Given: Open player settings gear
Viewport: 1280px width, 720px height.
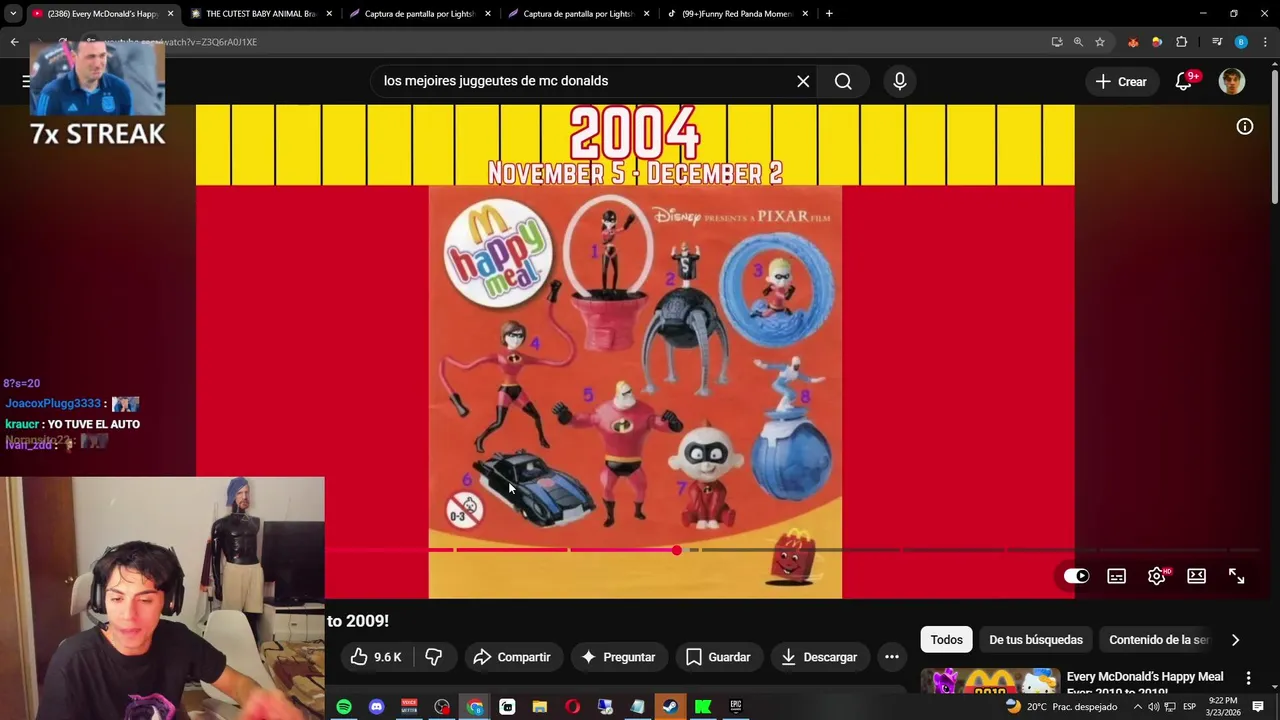Looking at the screenshot, I should point(1157,576).
